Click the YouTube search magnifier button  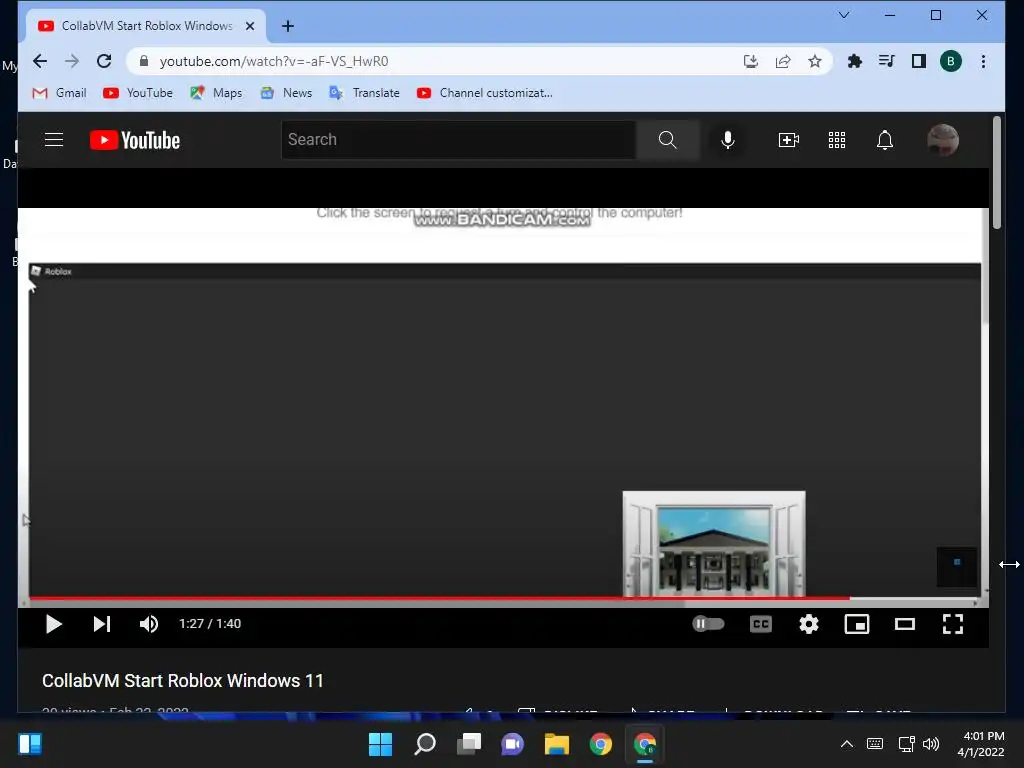[667, 140]
